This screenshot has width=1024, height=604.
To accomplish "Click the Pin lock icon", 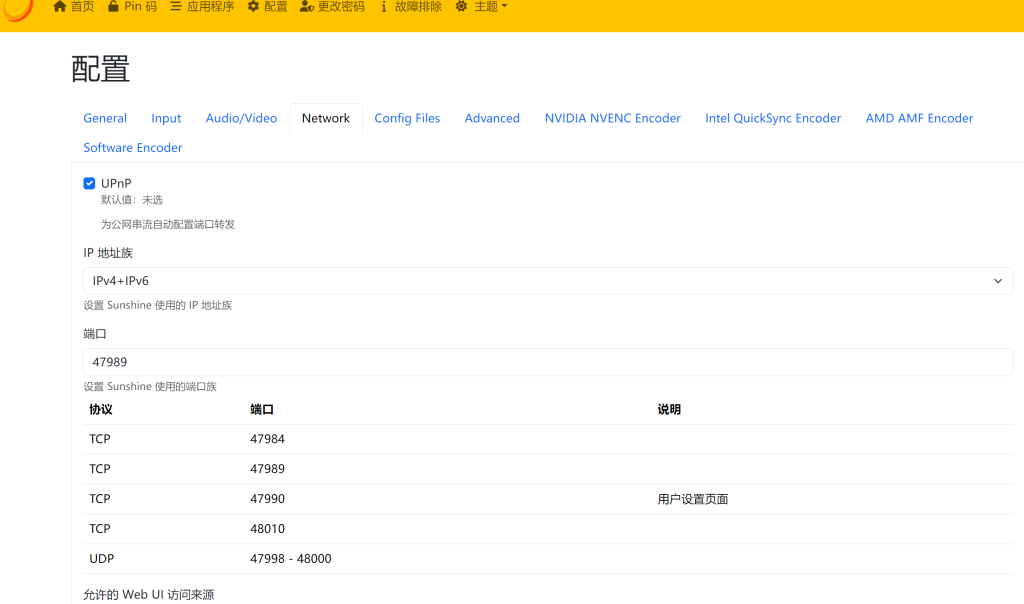I will 113,7.
